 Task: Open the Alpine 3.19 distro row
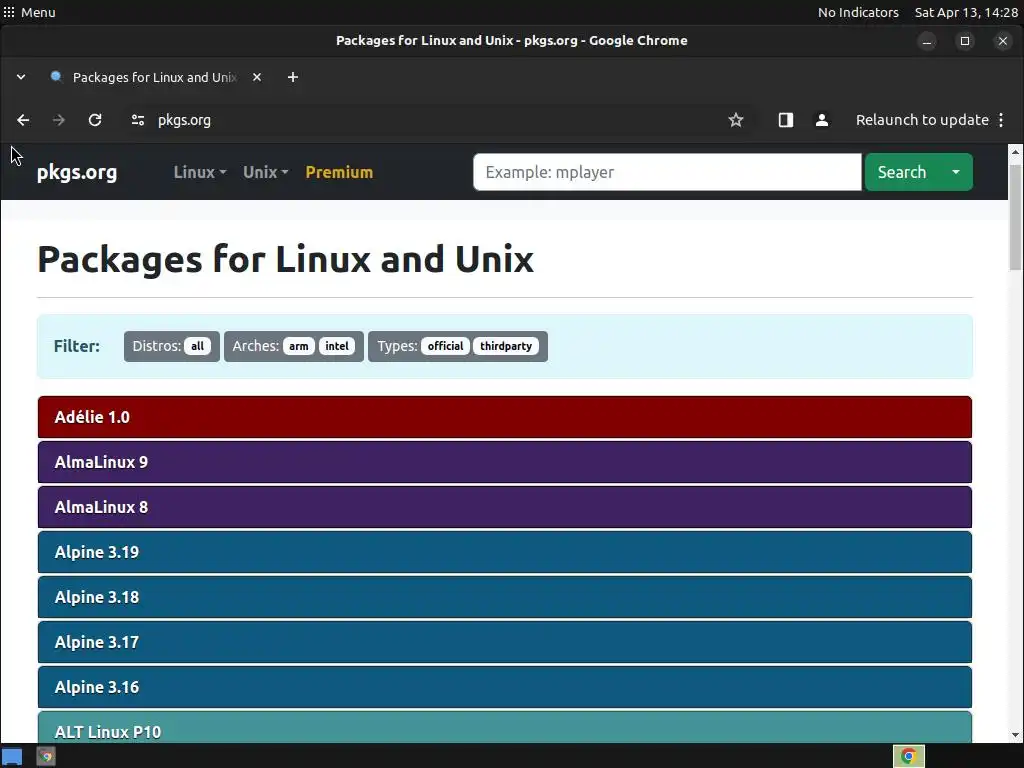504,552
